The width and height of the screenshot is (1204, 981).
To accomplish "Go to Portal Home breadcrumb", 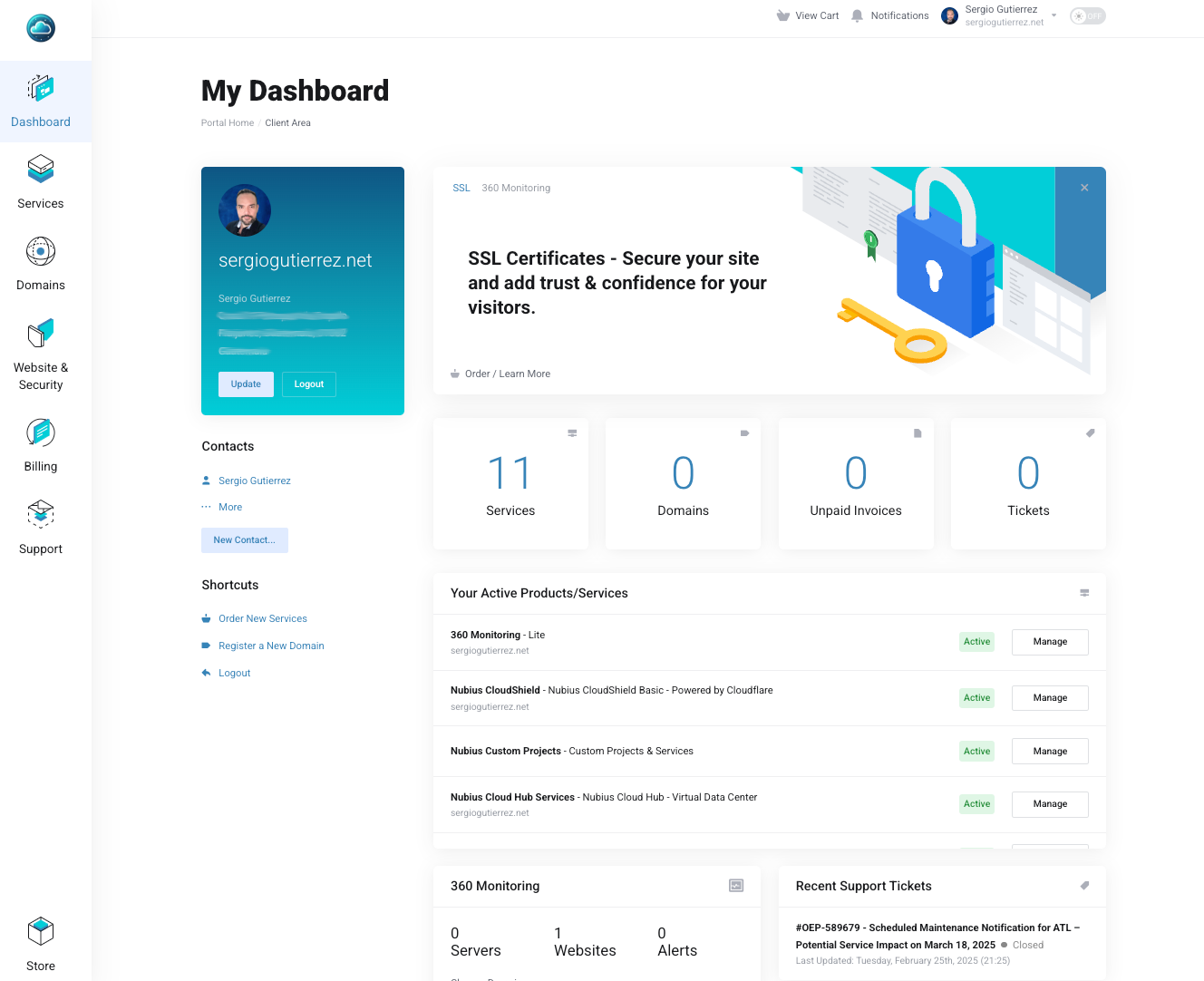I will [x=228, y=122].
